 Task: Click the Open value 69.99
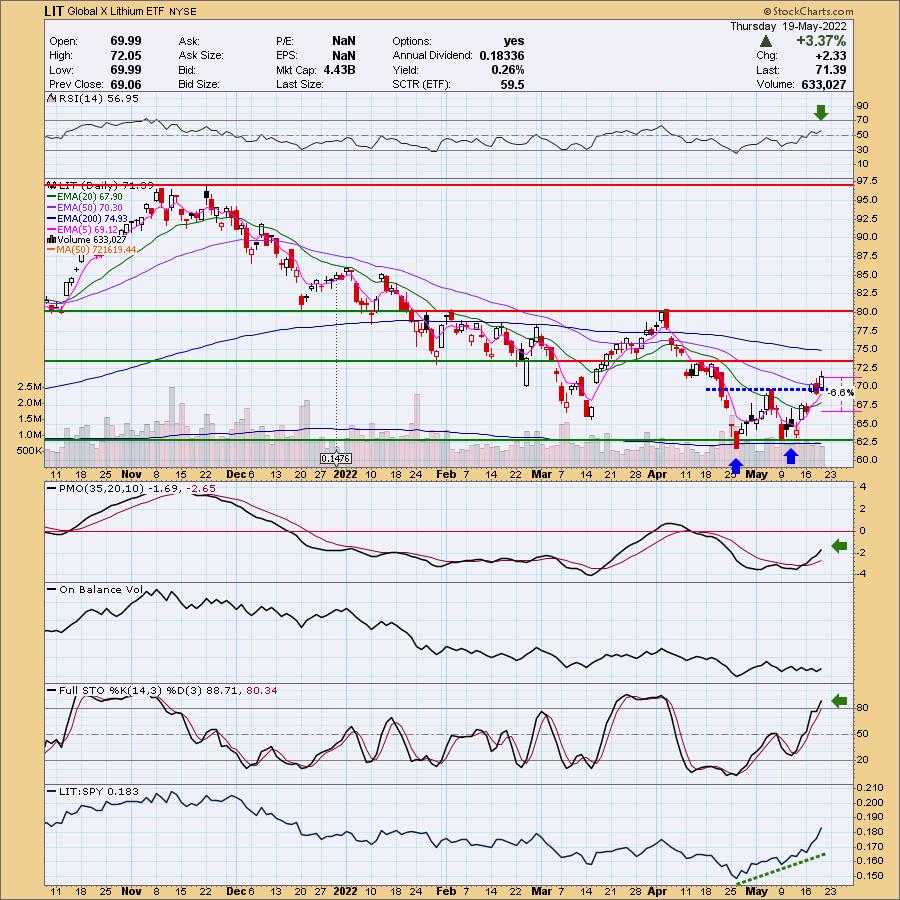[126, 41]
